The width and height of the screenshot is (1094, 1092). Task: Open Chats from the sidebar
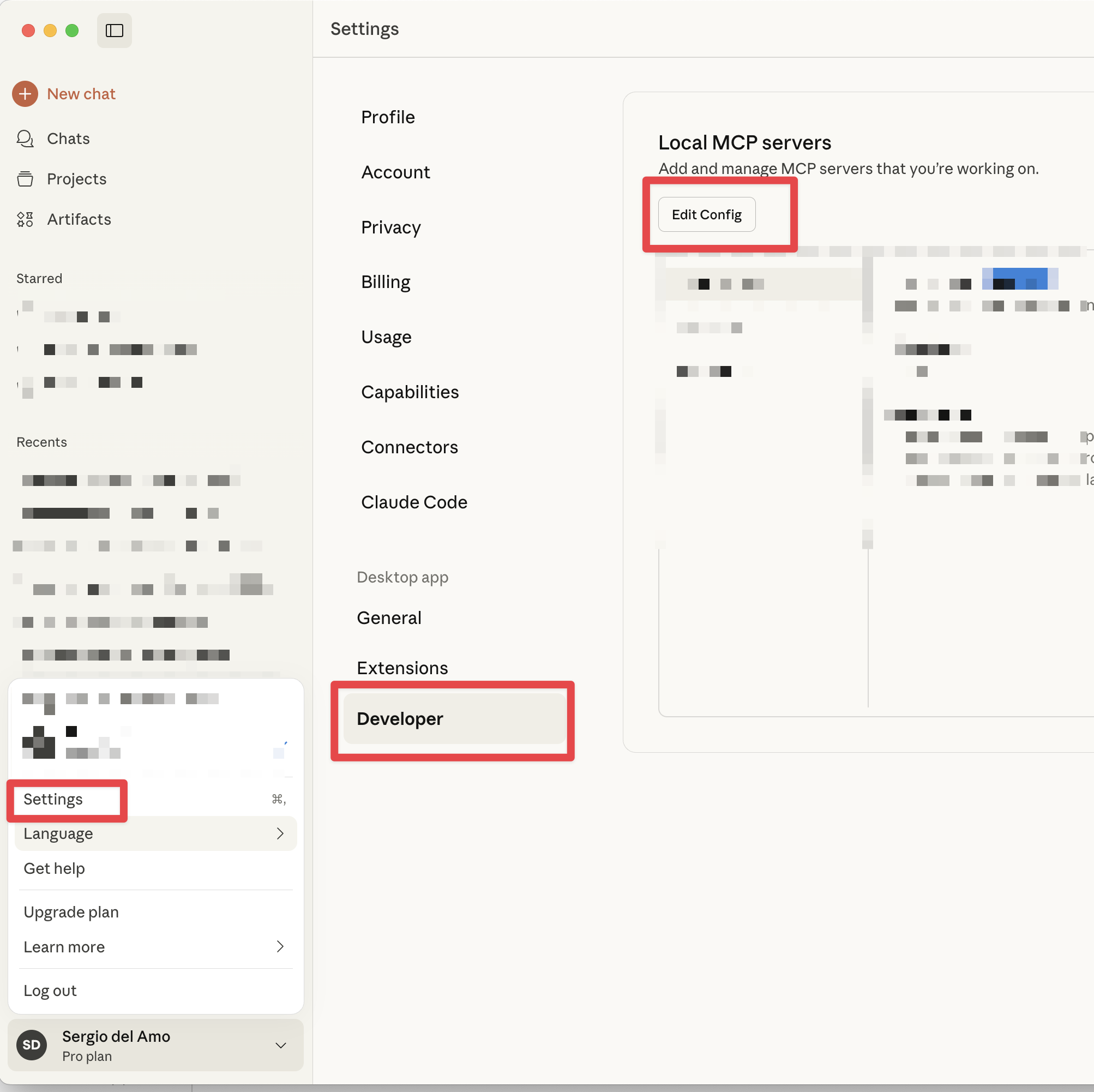point(68,139)
